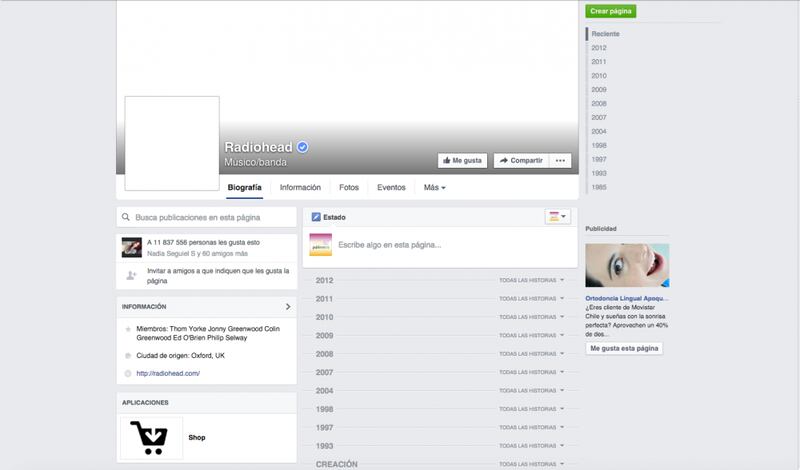The height and width of the screenshot is (470, 800).
Task: Click the Compartir button
Action: 521,160
